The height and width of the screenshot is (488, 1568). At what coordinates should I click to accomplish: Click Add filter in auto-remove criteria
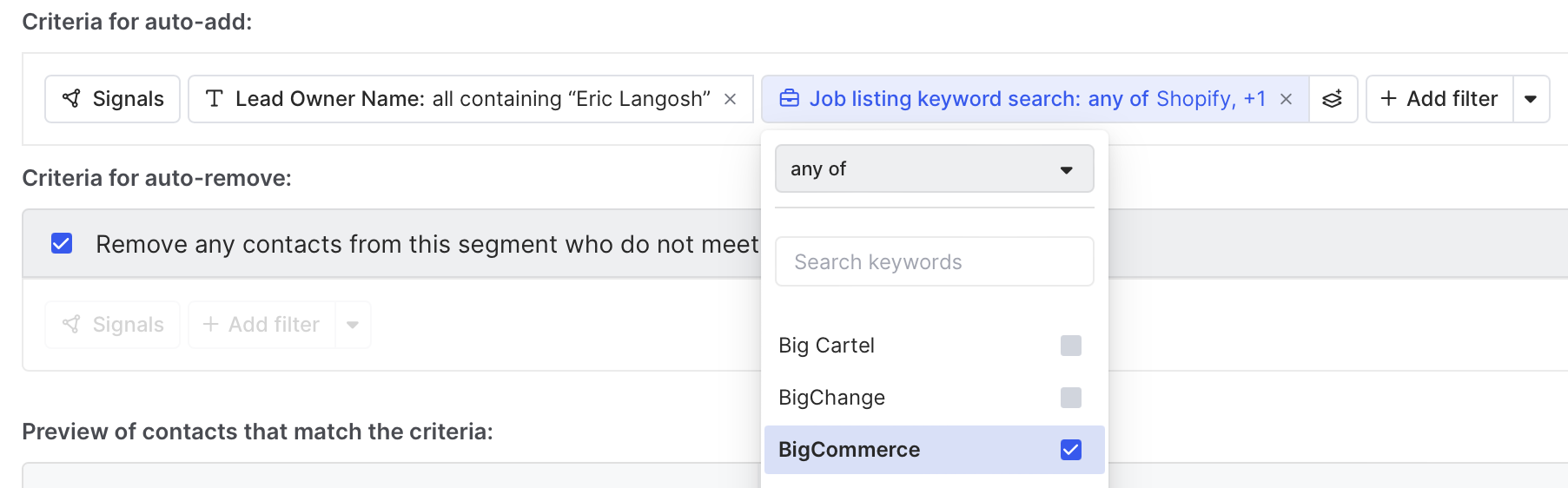point(261,325)
